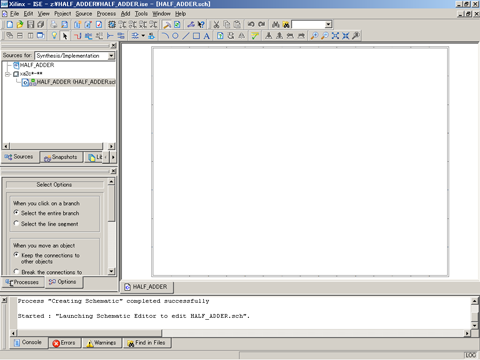Click the Zoom In magnifier icon
This screenshot has width=480, height=360.
(x=314, y=36)
